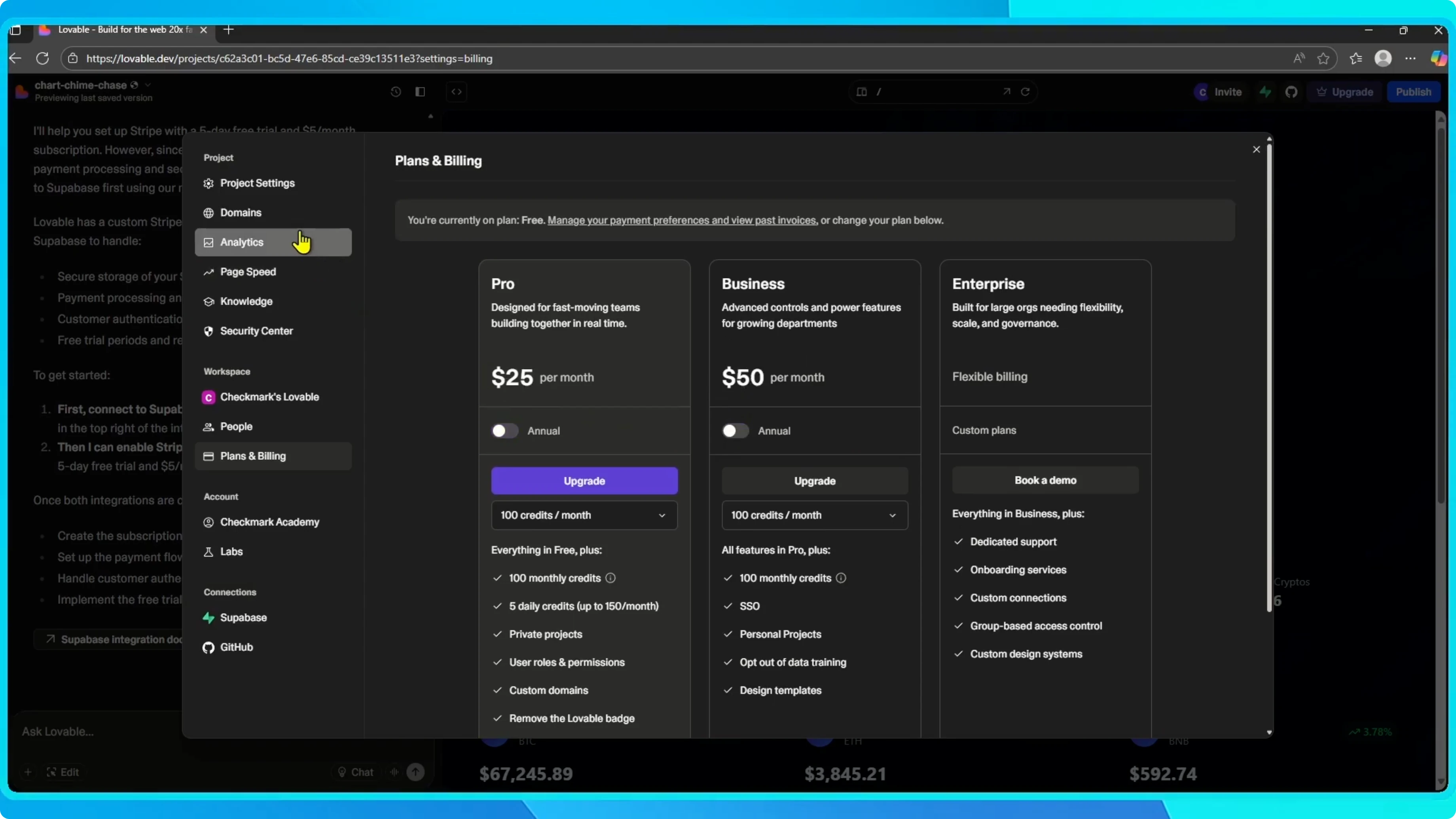1456x819 pixels.
Task: Show info for Business 100 monthly credits
Action: tap(841, 578)
